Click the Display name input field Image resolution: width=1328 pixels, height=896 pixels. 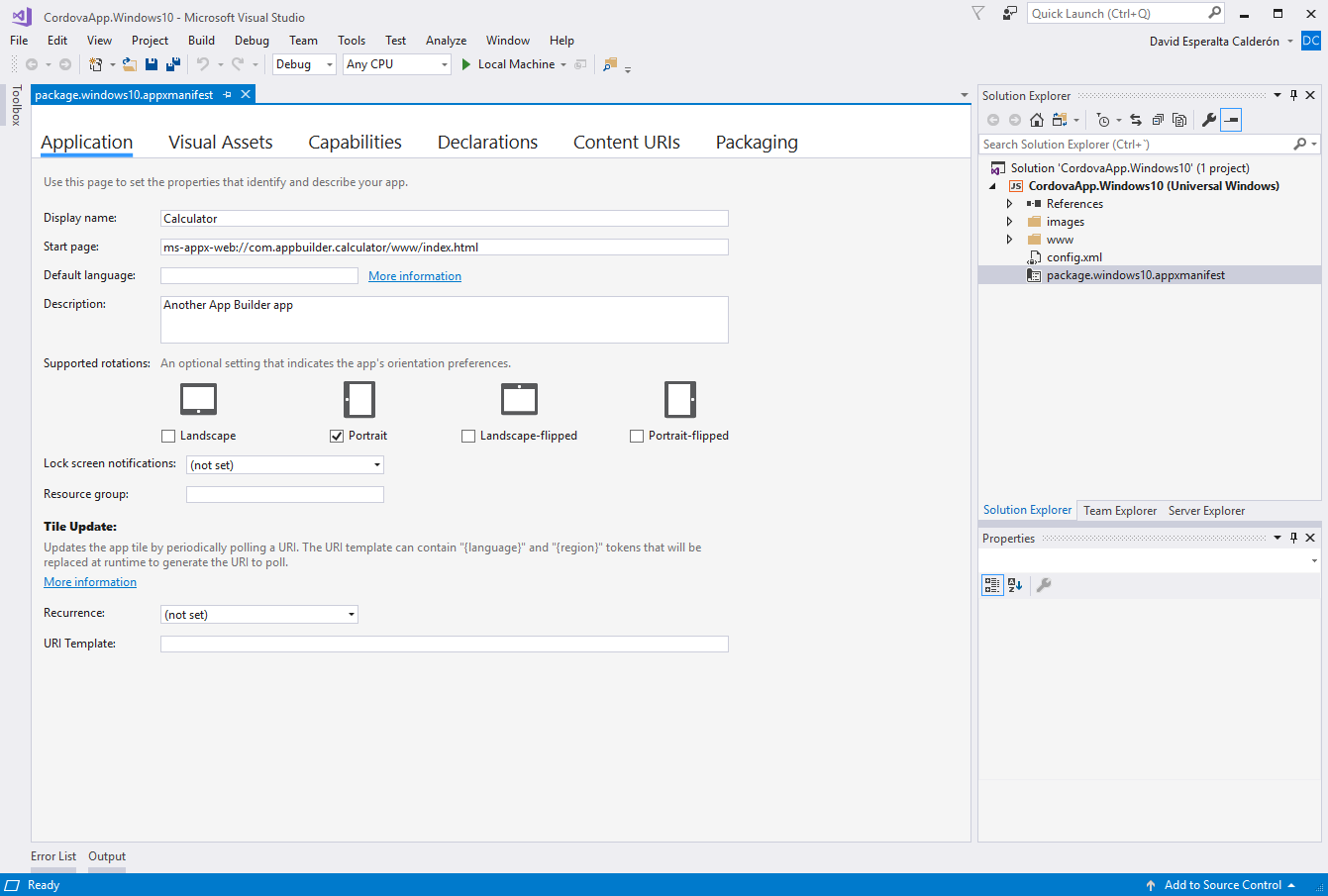(x=445, y=219)
